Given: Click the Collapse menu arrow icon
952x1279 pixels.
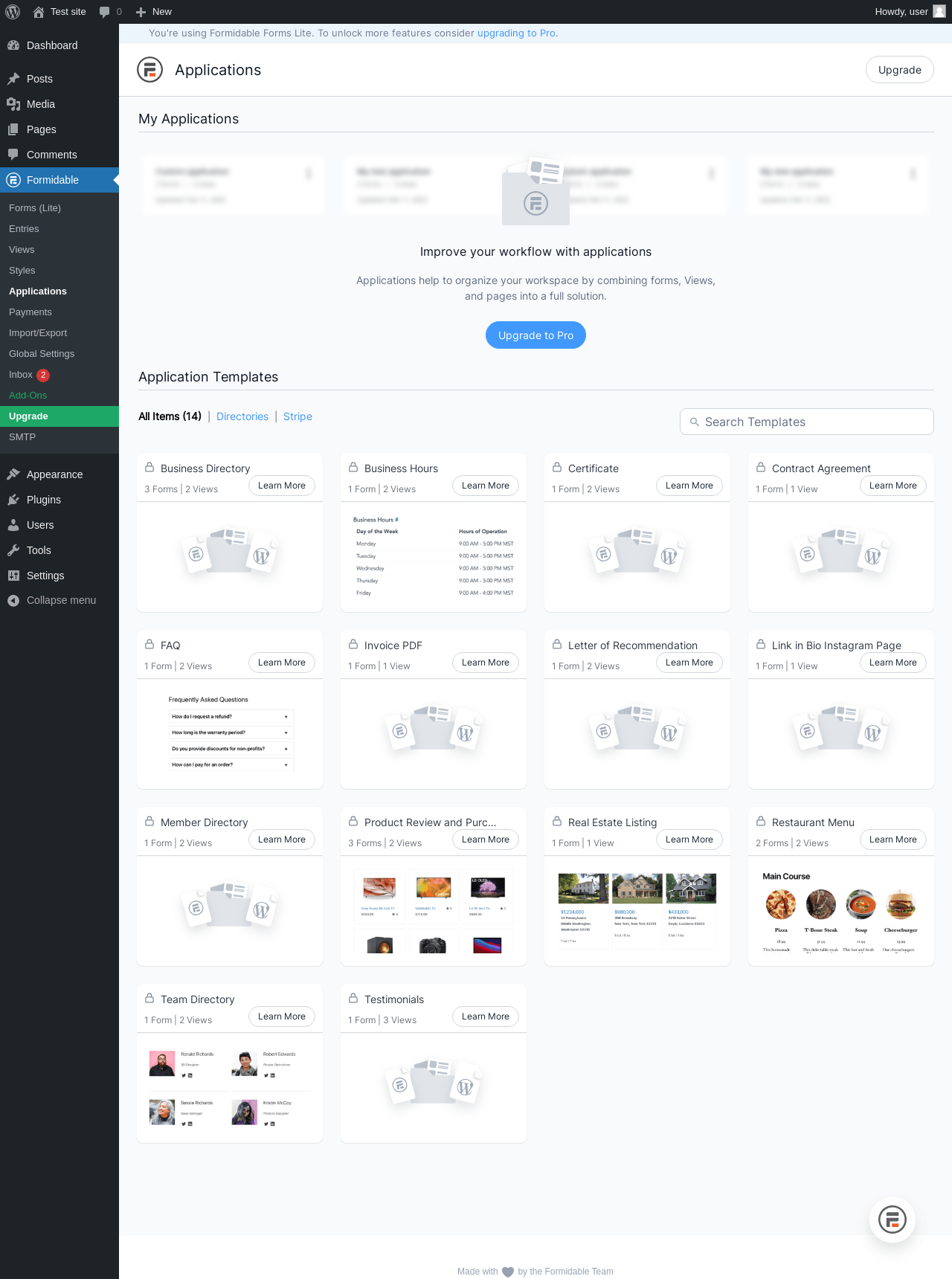Looking at the screenshot, I should click(x=13, y=601).
